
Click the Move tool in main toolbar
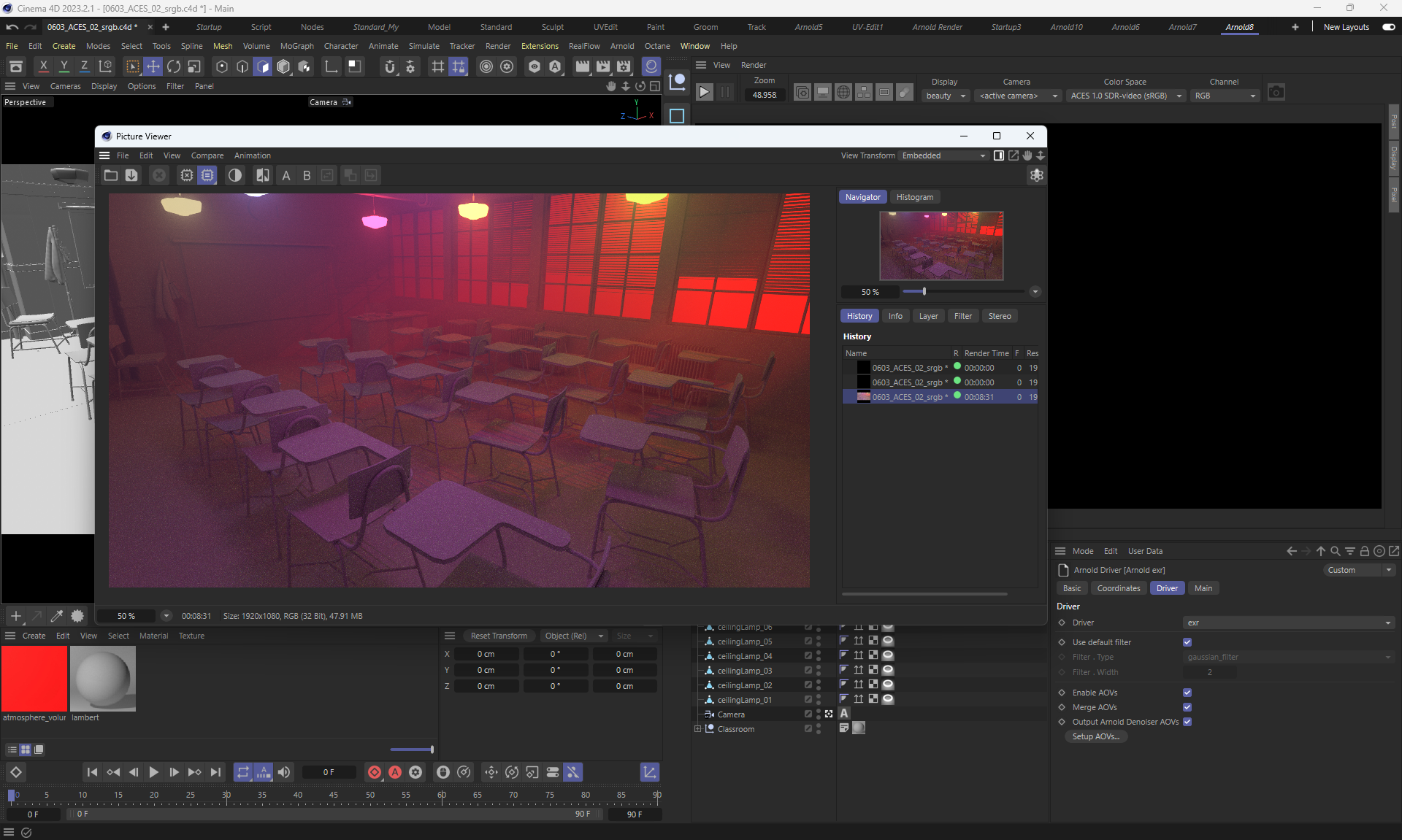(153, 66)
